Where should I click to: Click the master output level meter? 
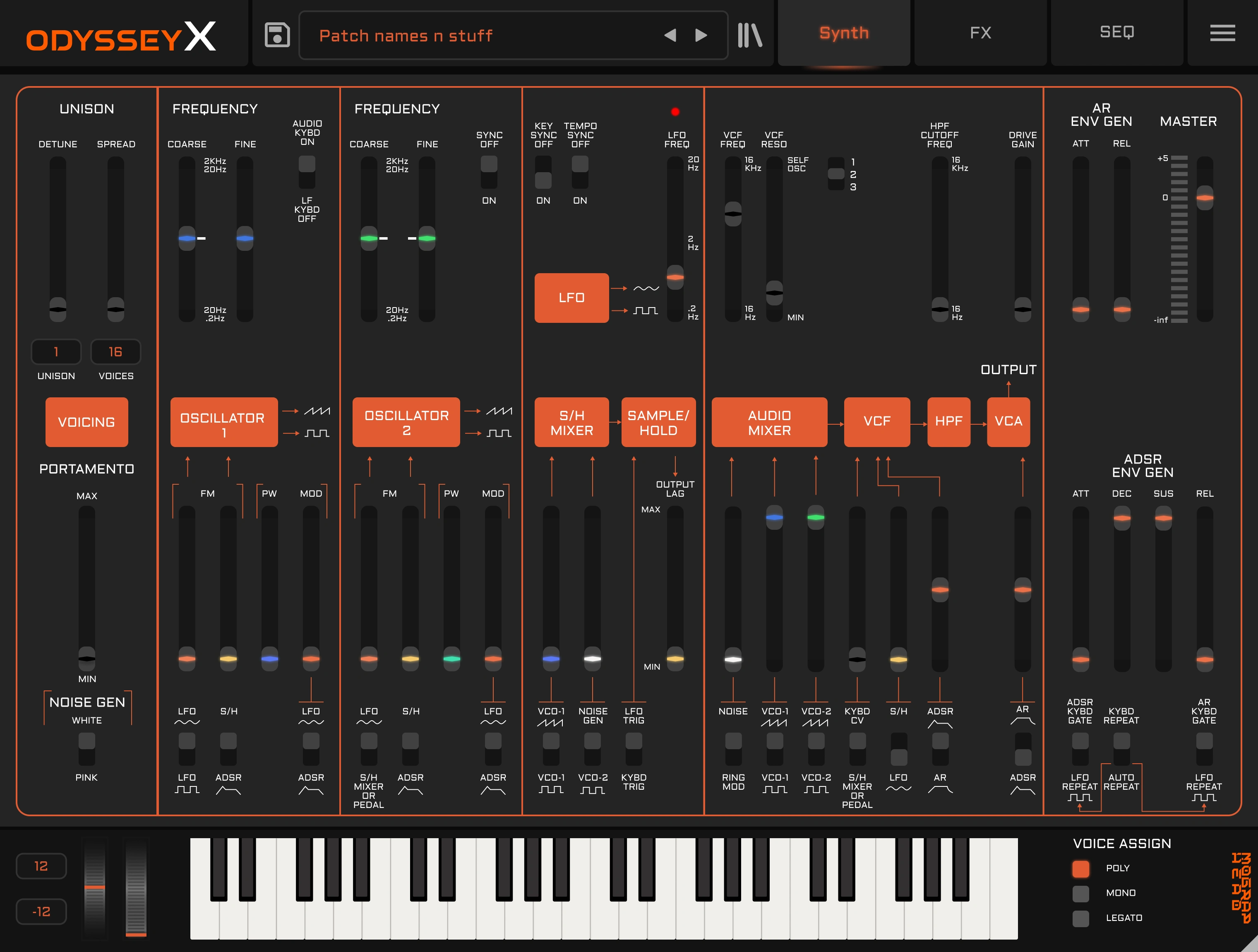click(1179, 239)
